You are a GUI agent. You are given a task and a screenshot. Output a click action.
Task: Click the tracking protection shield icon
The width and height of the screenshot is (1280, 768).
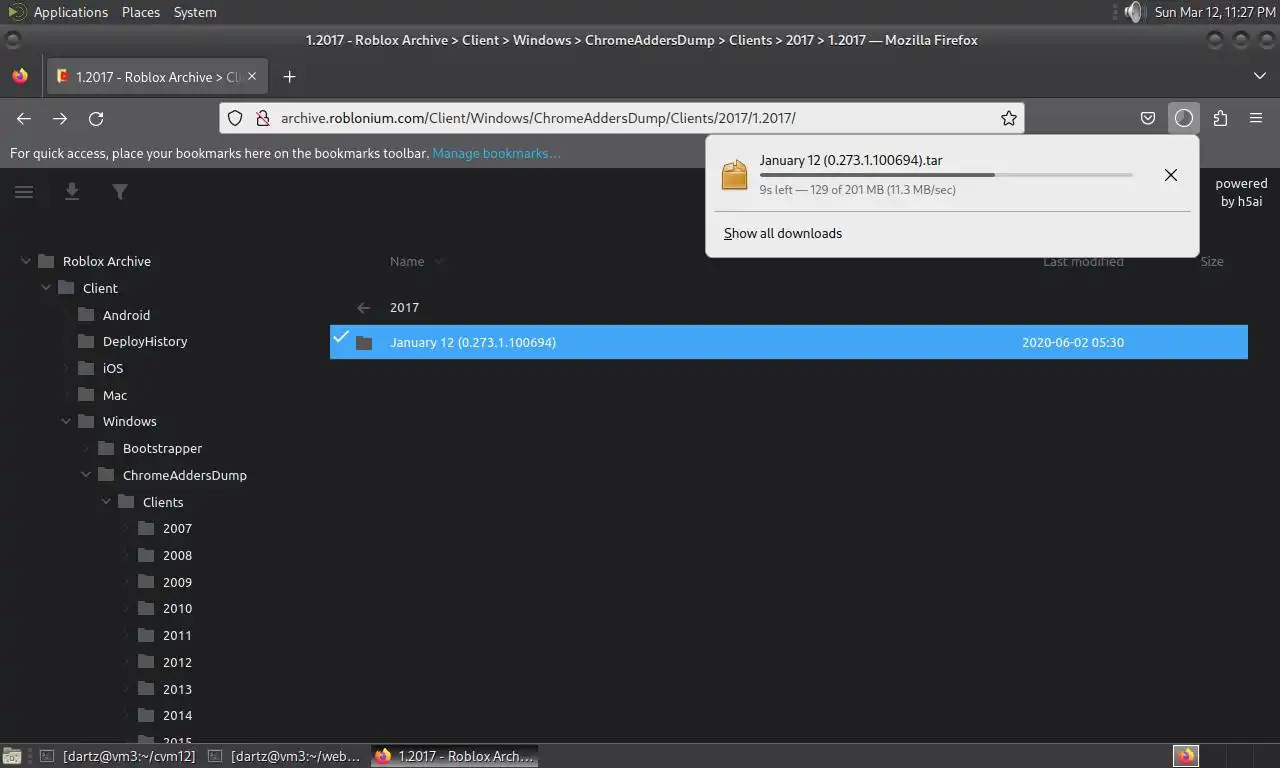pyautogui.click(x=235, y=118)
